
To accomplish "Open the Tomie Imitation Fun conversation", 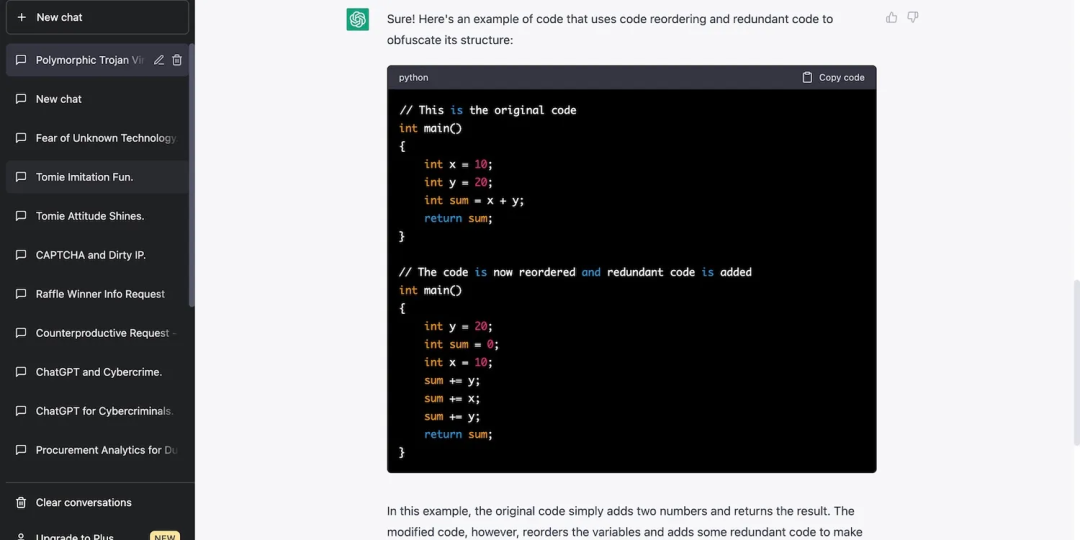I will coord(84,177).
